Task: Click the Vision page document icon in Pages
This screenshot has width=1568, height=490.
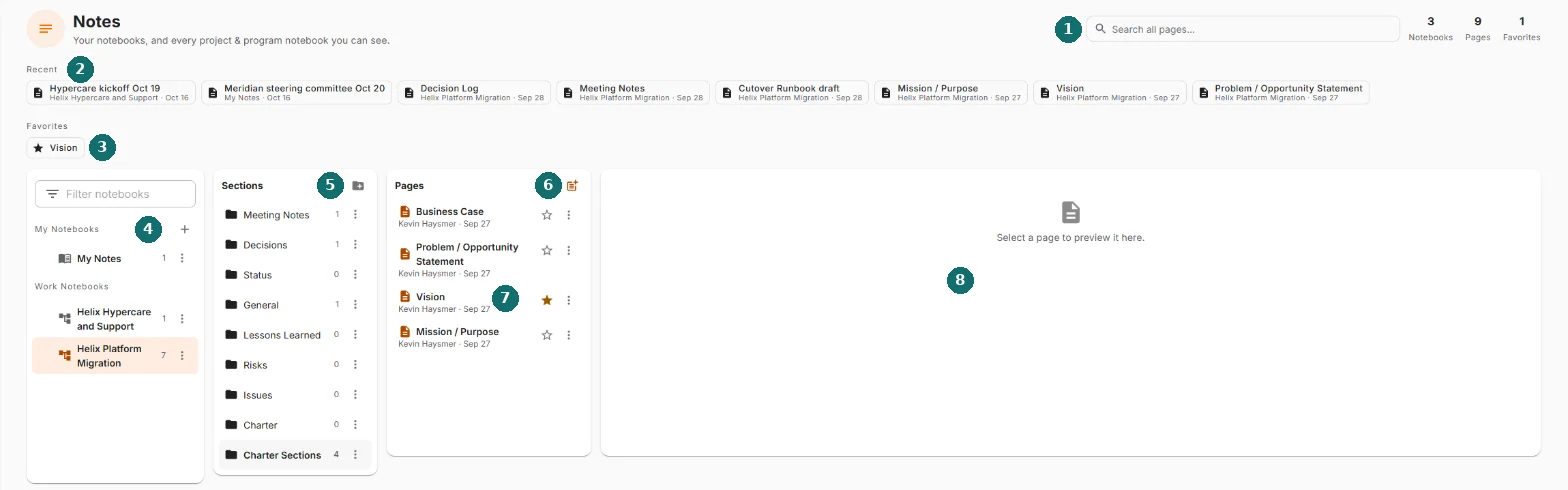Action: click(x=405, y=297)
